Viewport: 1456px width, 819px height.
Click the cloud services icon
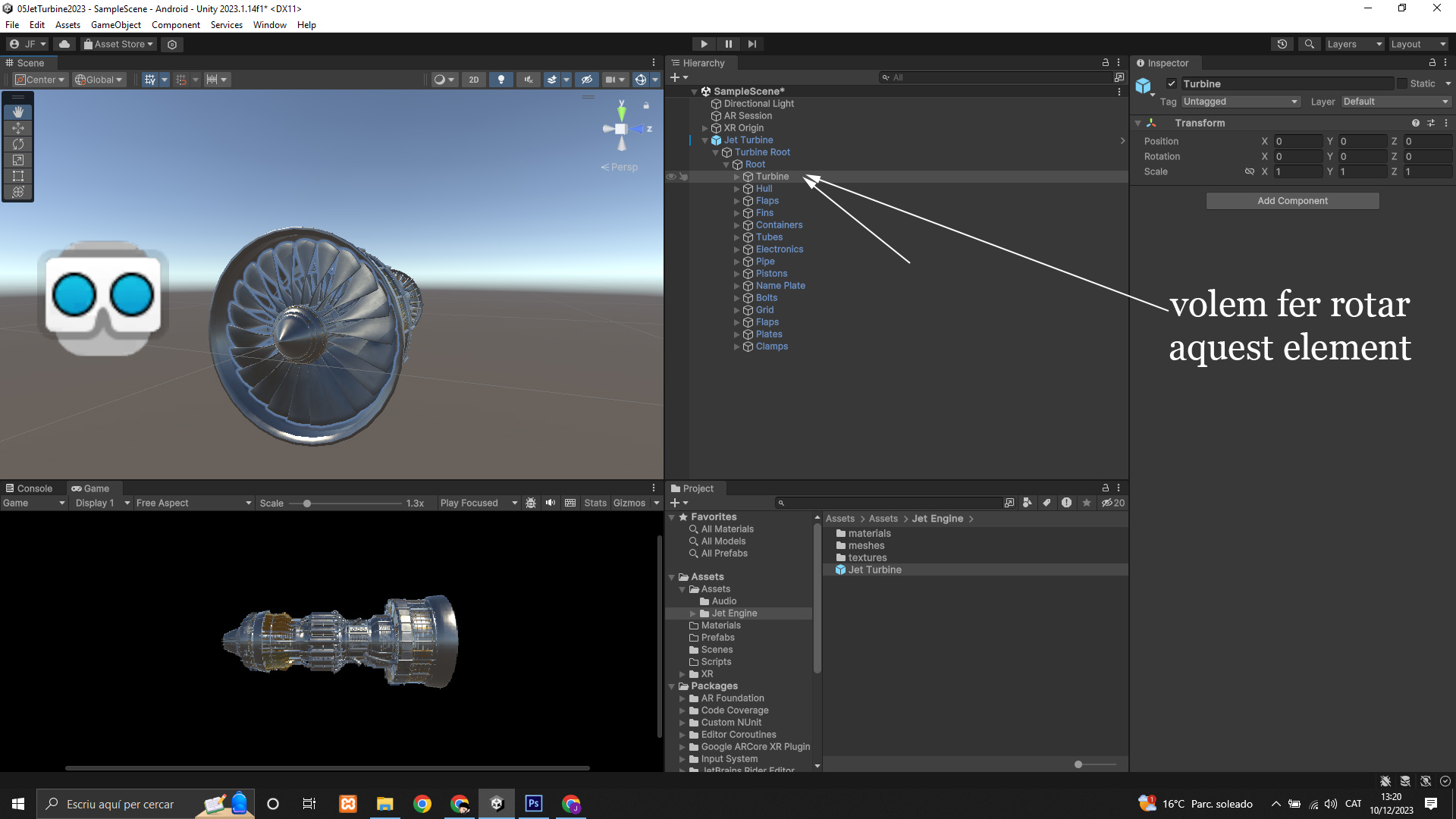64,44
